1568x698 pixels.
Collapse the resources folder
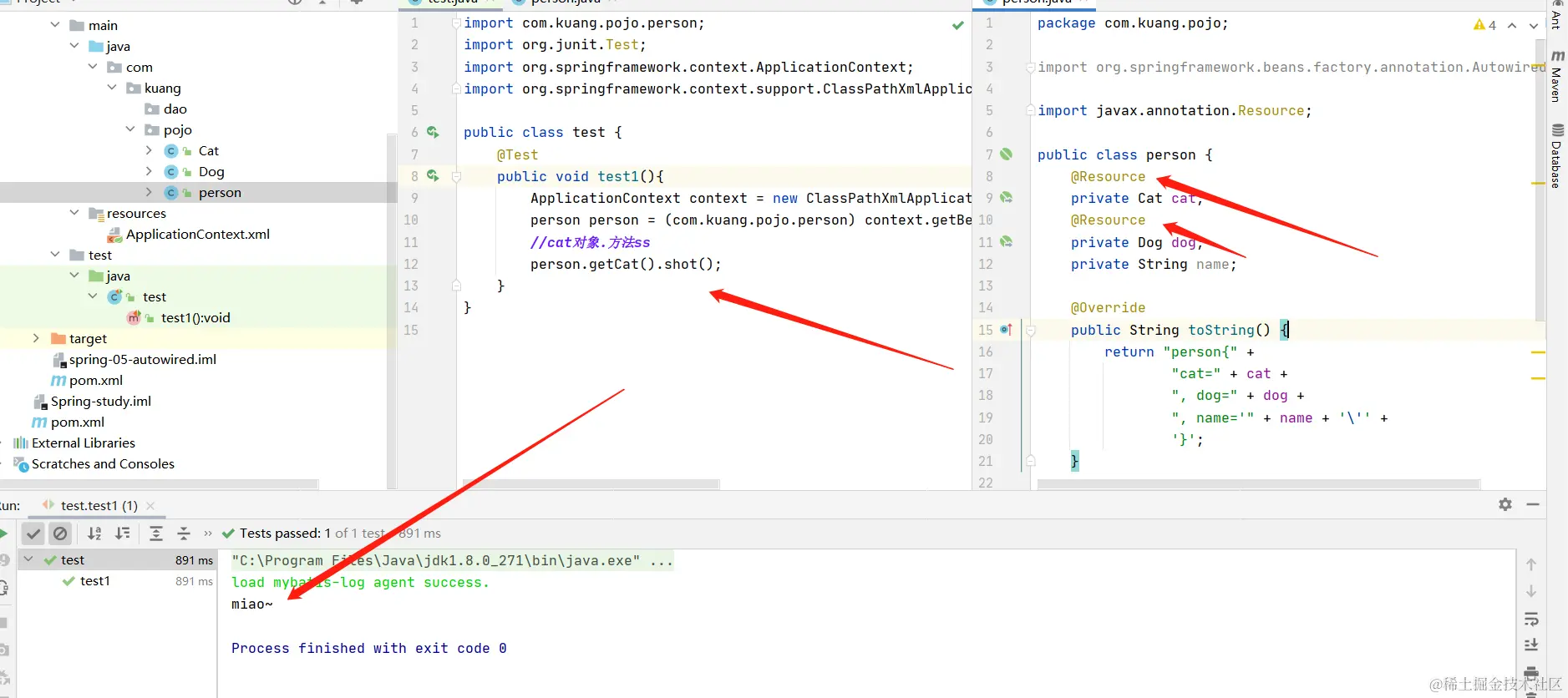pos(74,213)
